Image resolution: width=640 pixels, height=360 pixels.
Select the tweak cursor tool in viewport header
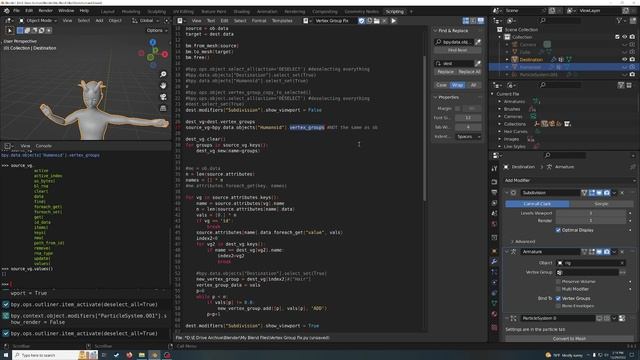10,30
